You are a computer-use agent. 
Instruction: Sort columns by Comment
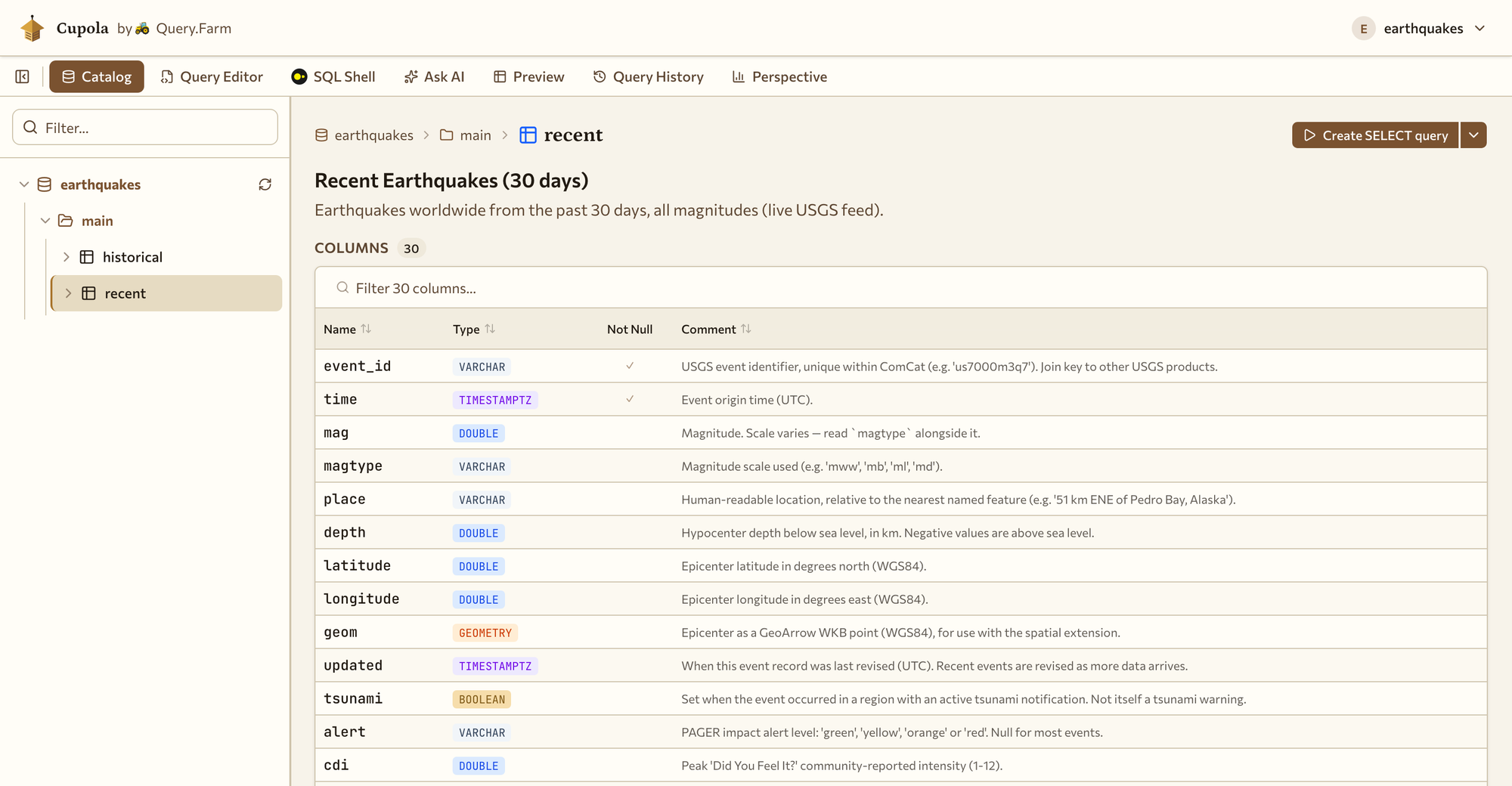pos(746,329)
